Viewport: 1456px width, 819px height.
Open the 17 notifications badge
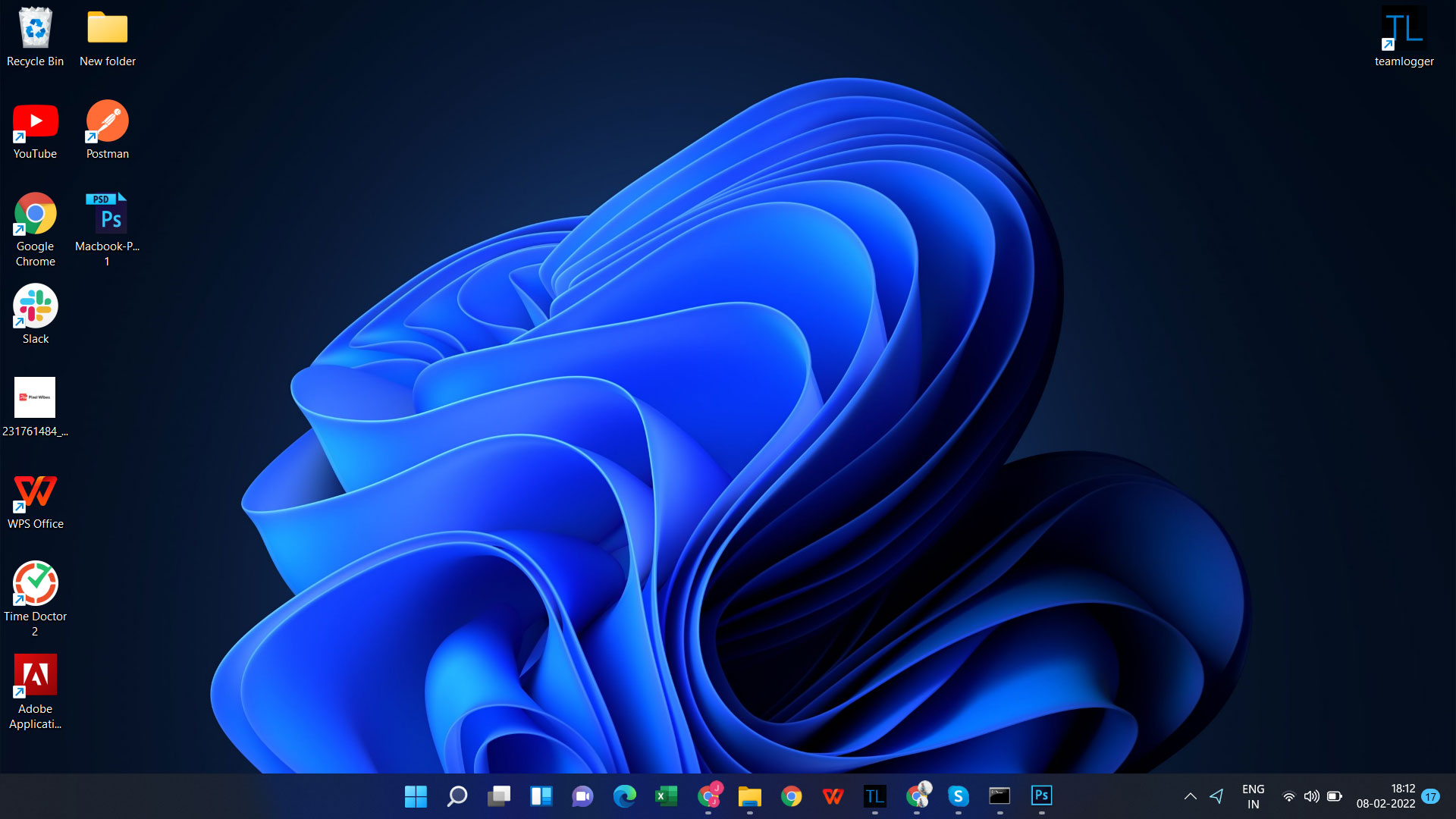[1430, 796]
